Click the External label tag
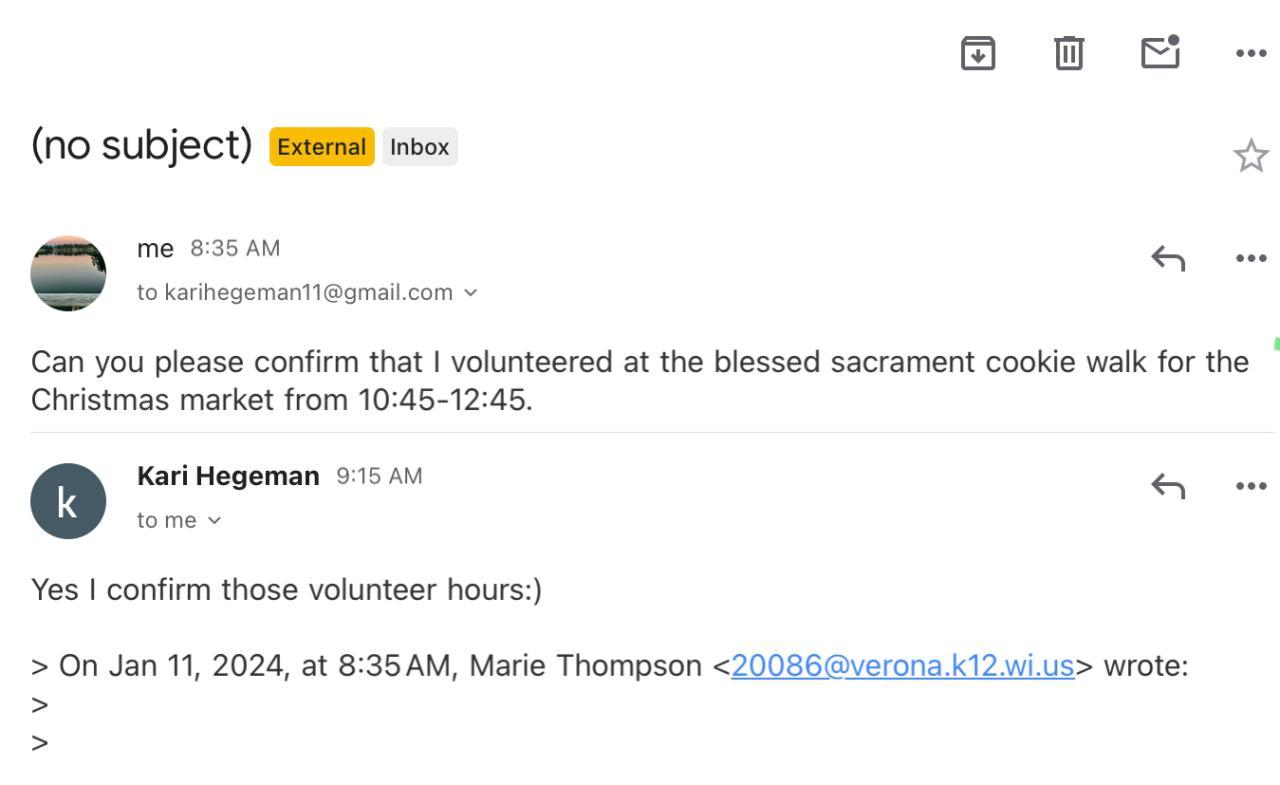Screen dimensions: 1280x785 (321, 147)
